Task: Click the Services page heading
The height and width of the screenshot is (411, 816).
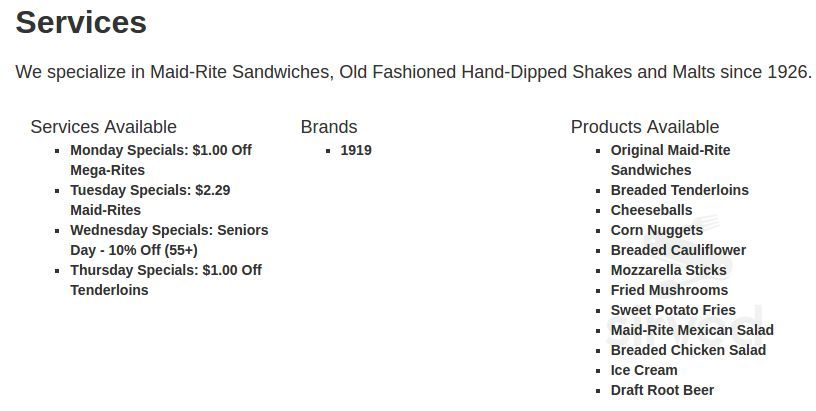Action: pyautogui.click(x=81, y=22)
